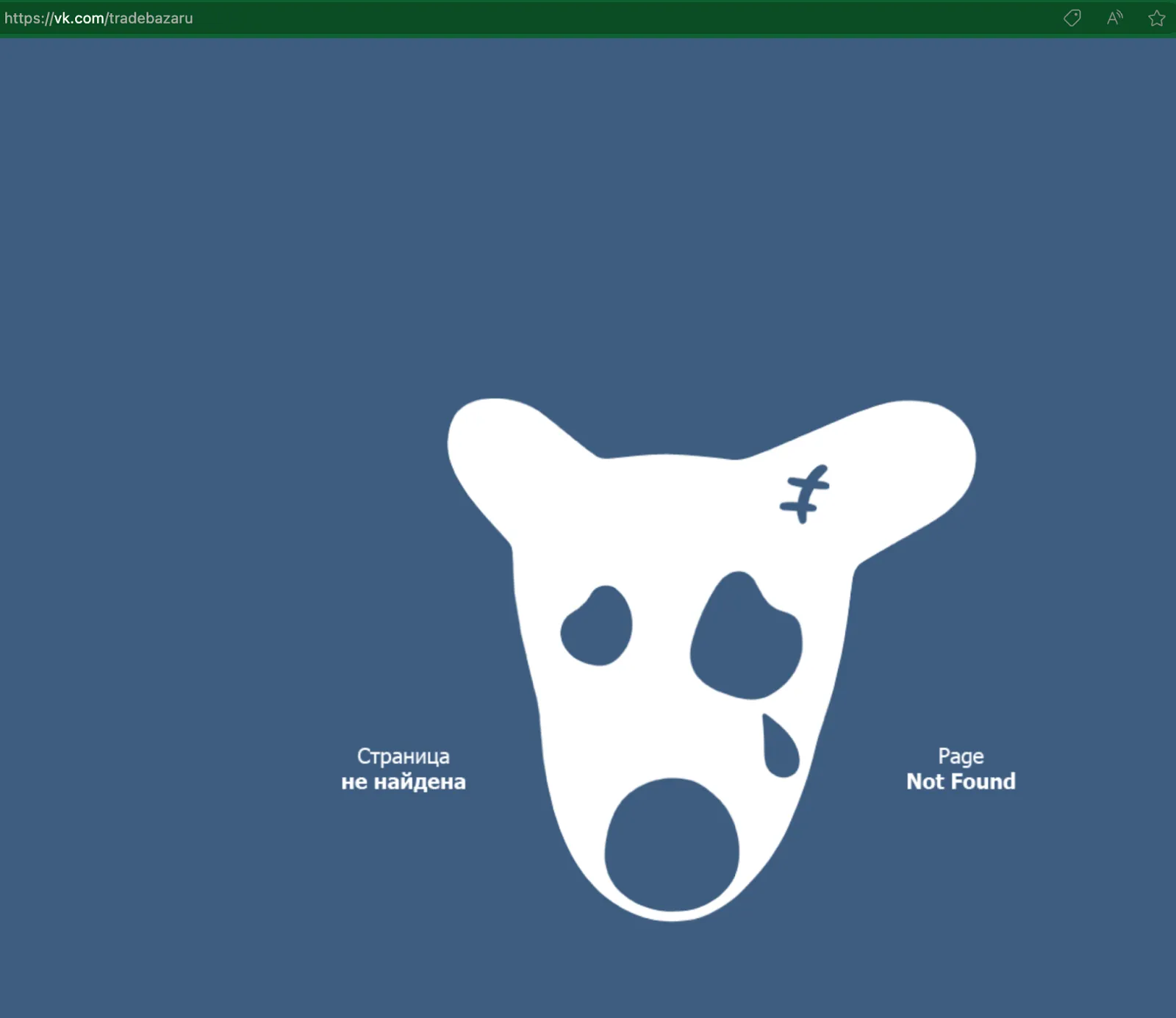1176x1018 pixels.
Task: Open the shopping price tag icon
Action: coord(1072,18)
